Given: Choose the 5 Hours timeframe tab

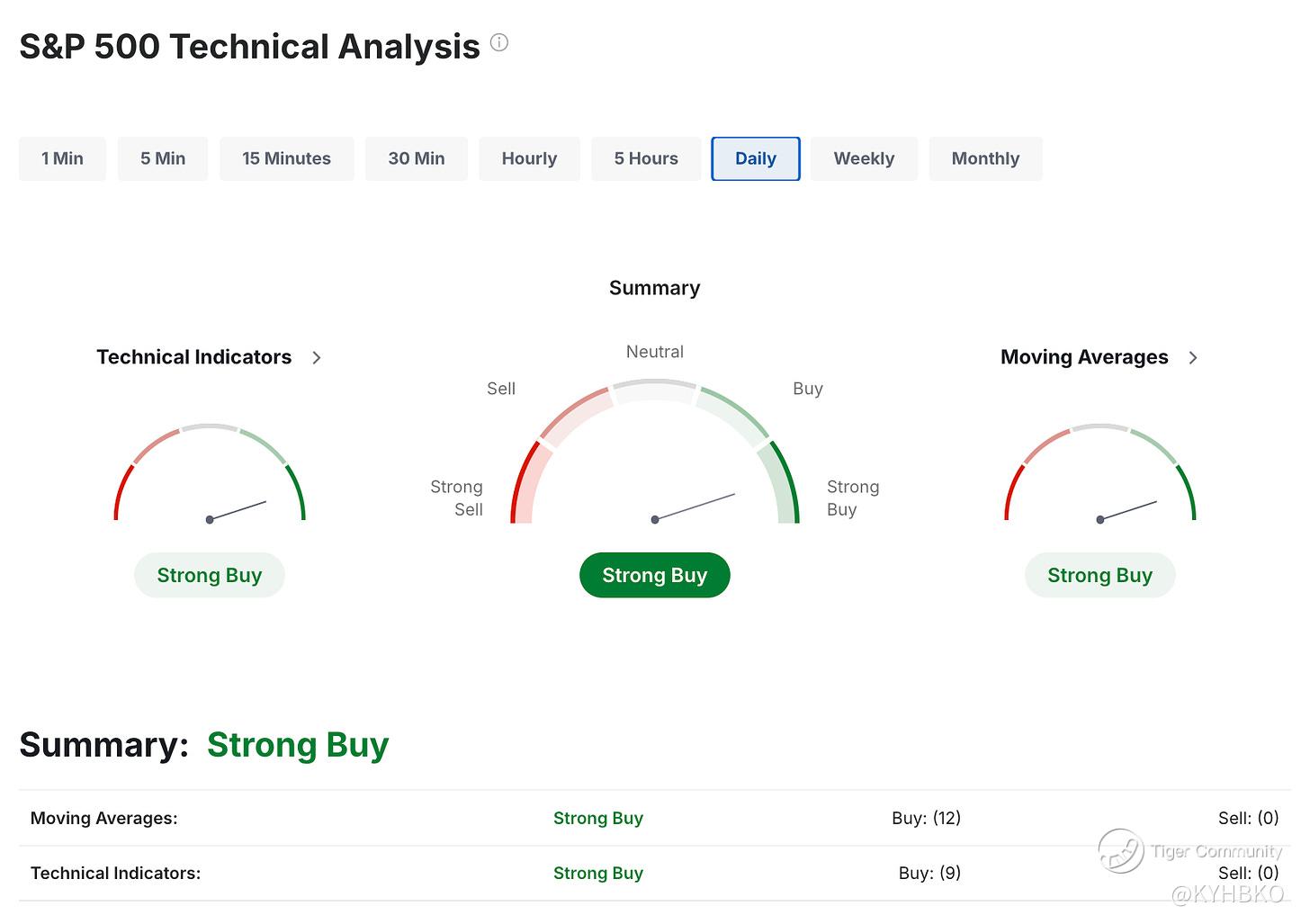Looking at the screenshot, I should click(646, 158).
